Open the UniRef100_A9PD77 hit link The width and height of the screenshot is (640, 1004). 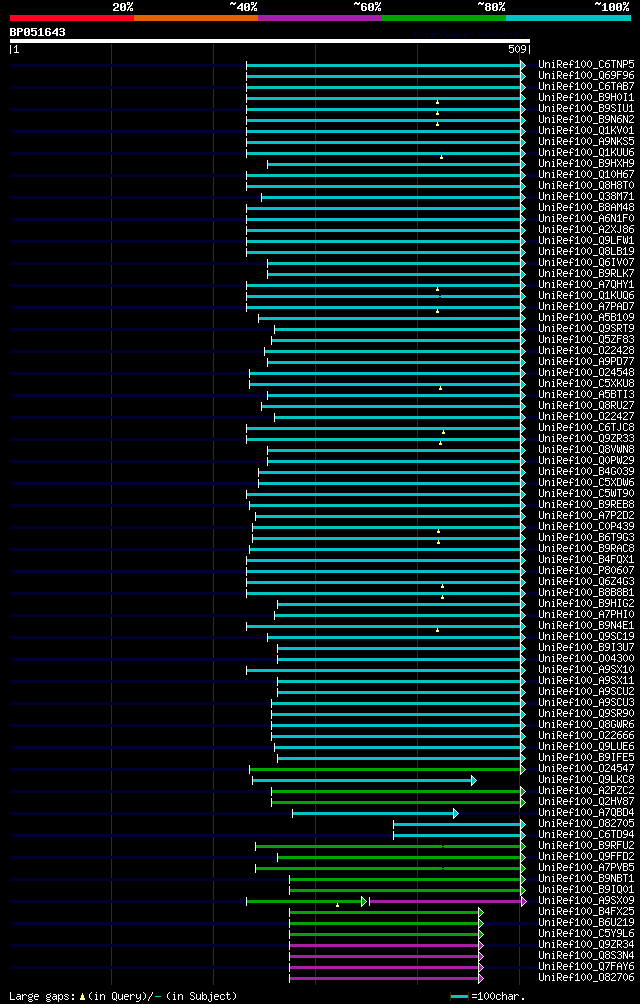tap(586, 362)
